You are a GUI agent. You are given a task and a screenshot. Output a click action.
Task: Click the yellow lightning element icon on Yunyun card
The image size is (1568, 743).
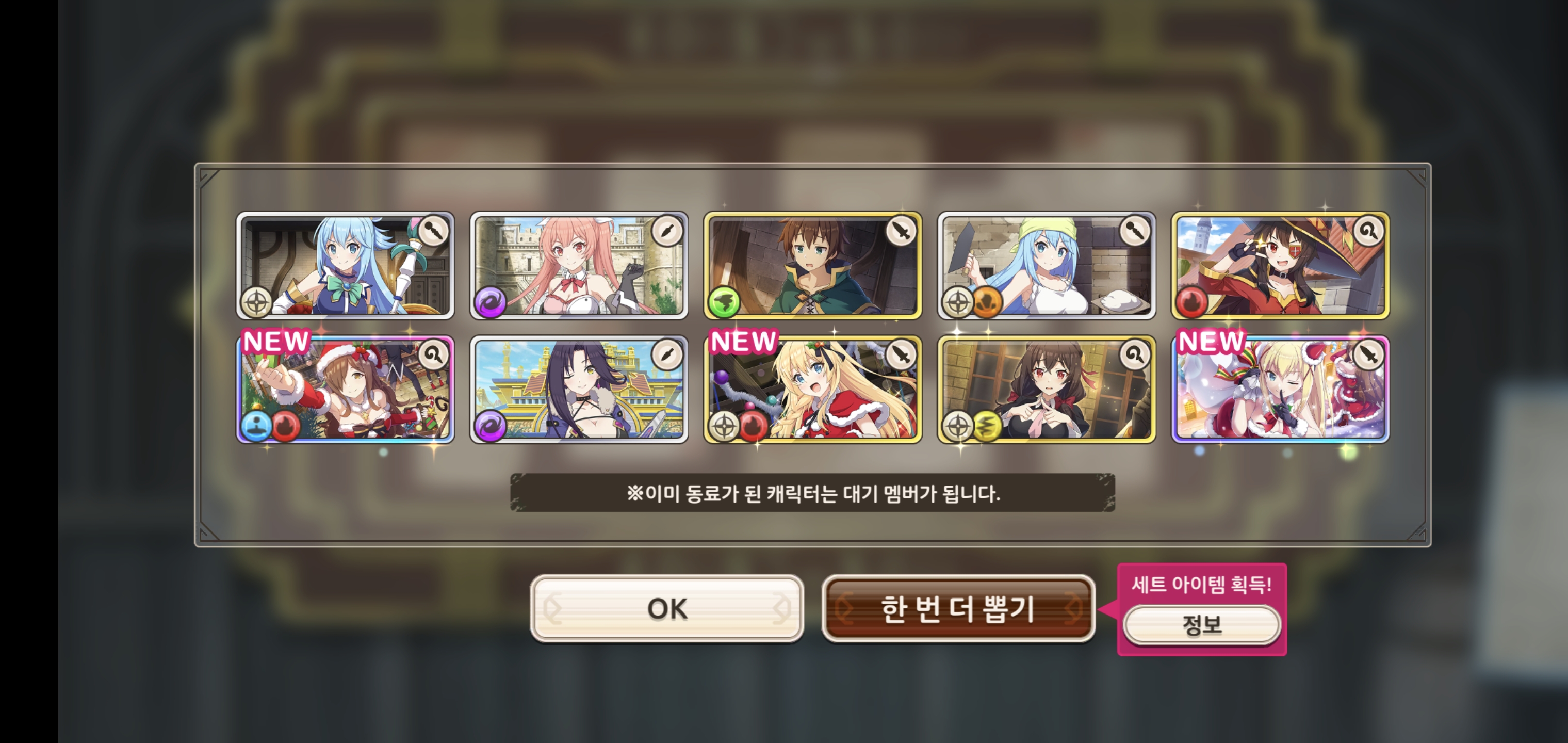point(987,426)
